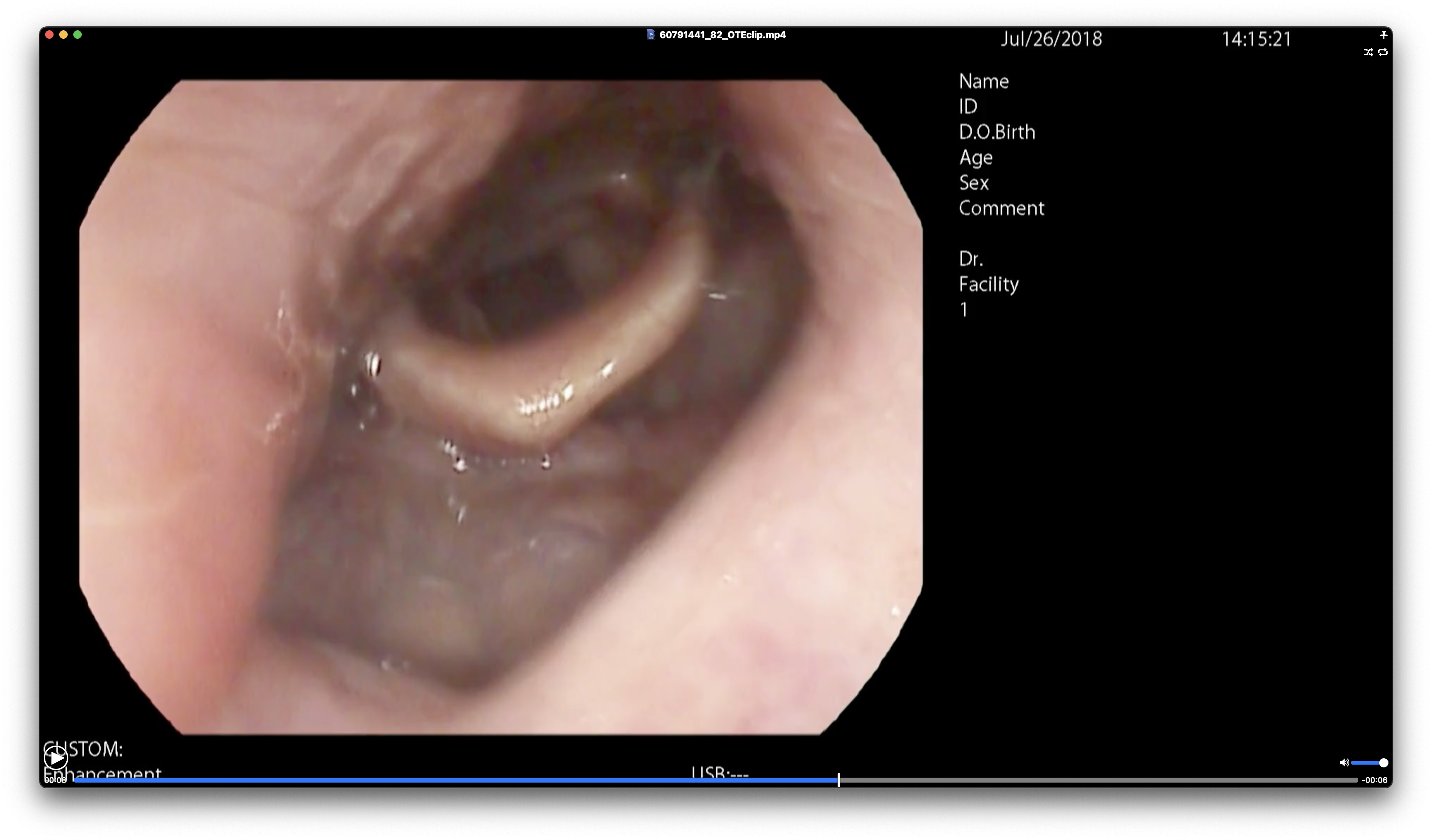This screenshot has height=840, width=1432.
Task: Click the mp4 file icon in the title bar
Action: 651,35
